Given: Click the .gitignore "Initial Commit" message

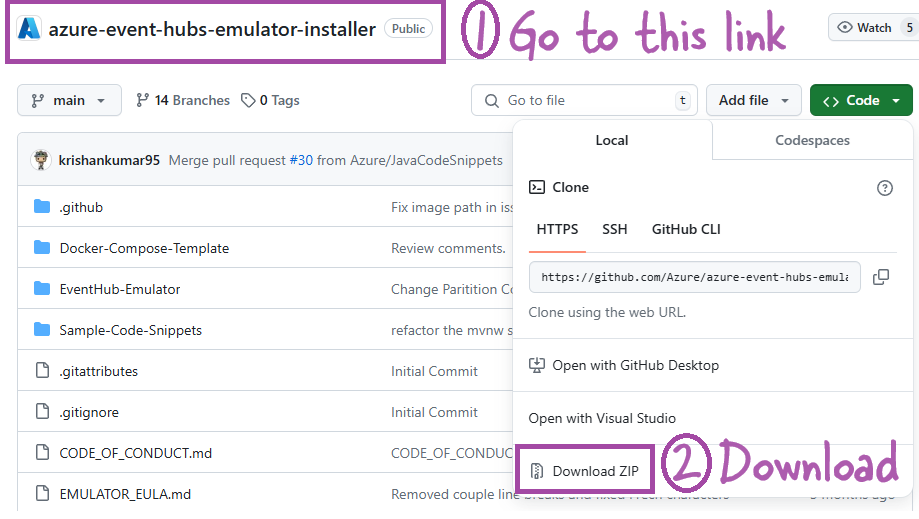Looking at the screenshot, I should point(434,412).
